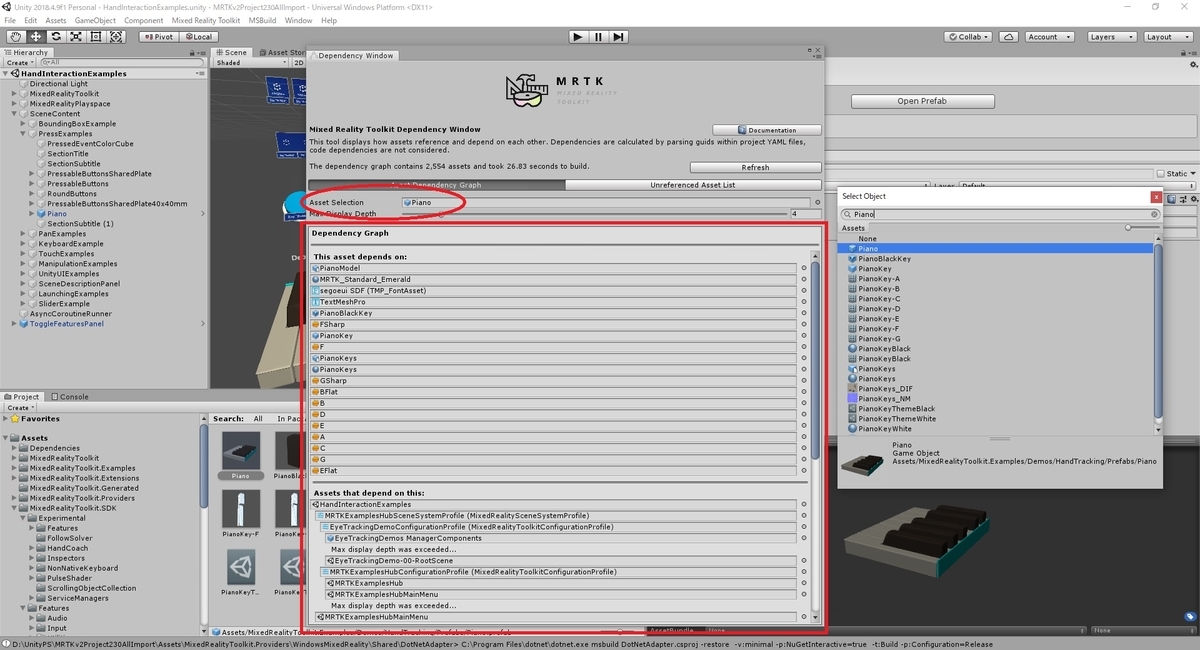This screenshot has width=1200, height=650.
Task: Toggle Pivot handle position button
Action: click(158, 37)
